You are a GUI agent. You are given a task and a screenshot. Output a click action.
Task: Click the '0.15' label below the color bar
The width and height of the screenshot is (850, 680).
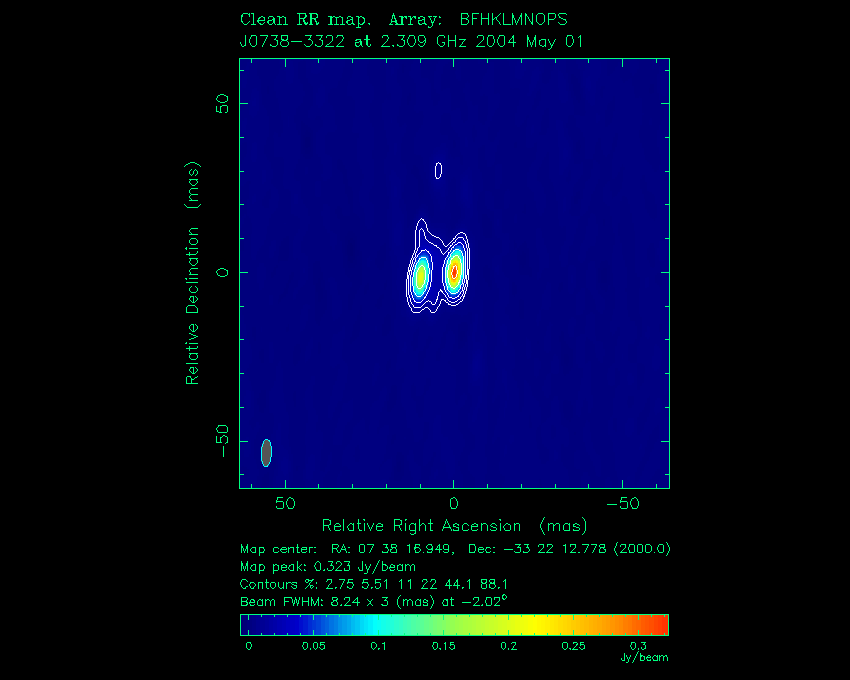[x=443, y=646]
